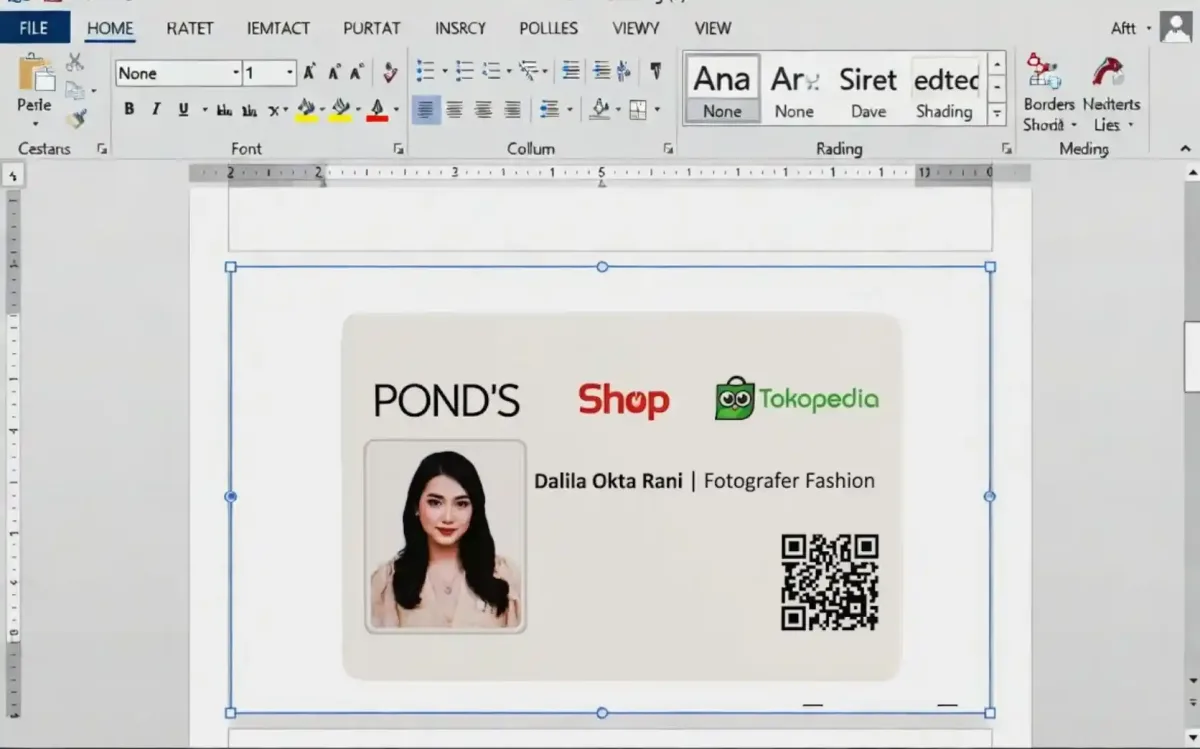
Task: Apply the Ana None style
Action: tap(722, 89)
